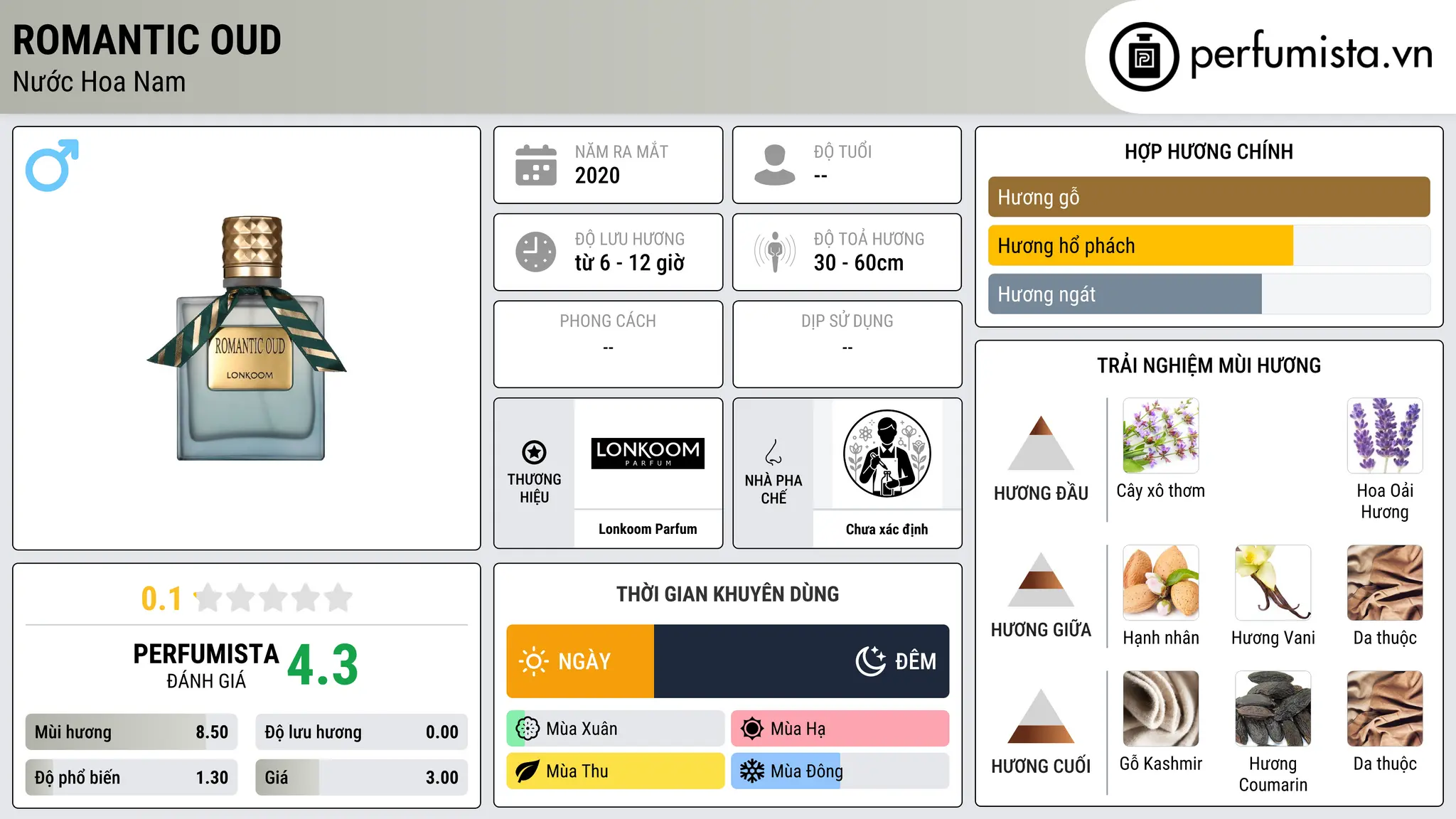Viewport: 1456px width, 819px height.
Task: Click the leaf icon for Mùa Thu
Action: point(527,771)
